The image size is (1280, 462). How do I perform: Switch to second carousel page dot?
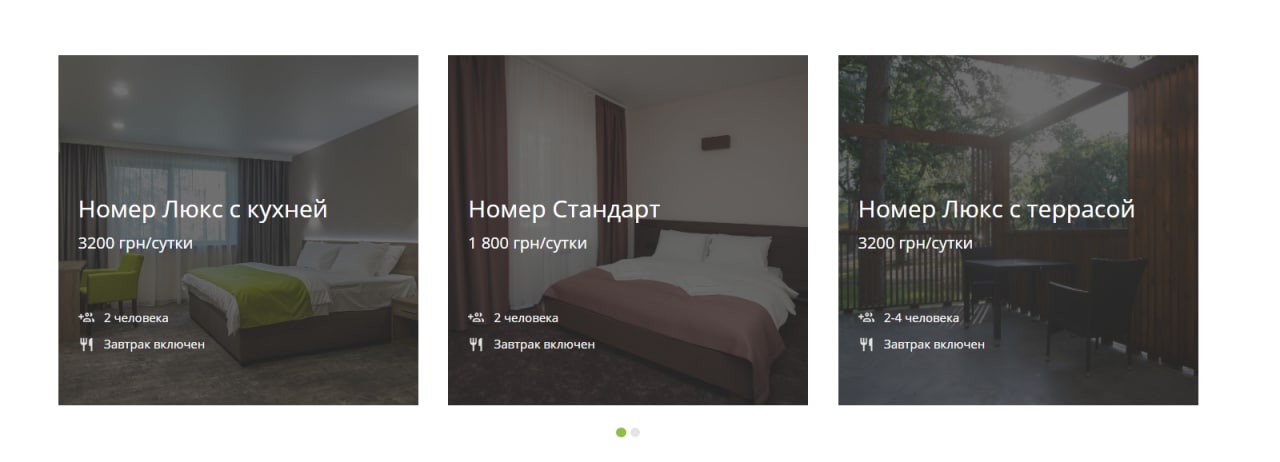click(635, 432)
